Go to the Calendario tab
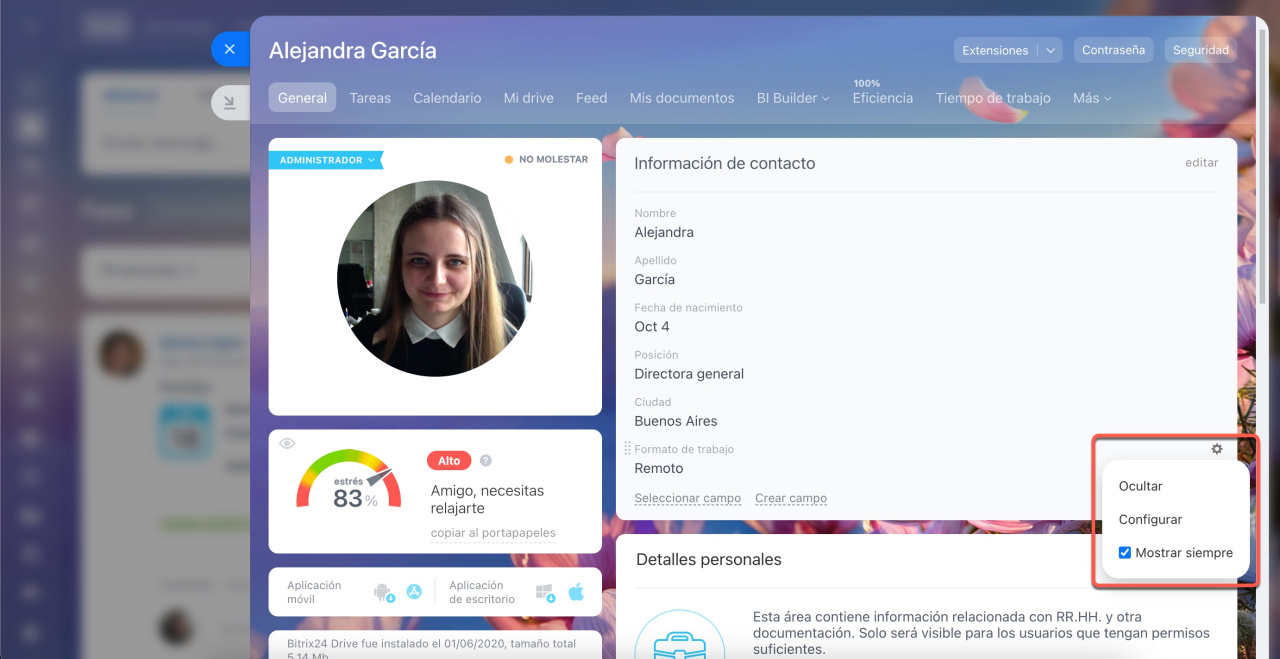The image size is (1280, 659). coord(447,98)
